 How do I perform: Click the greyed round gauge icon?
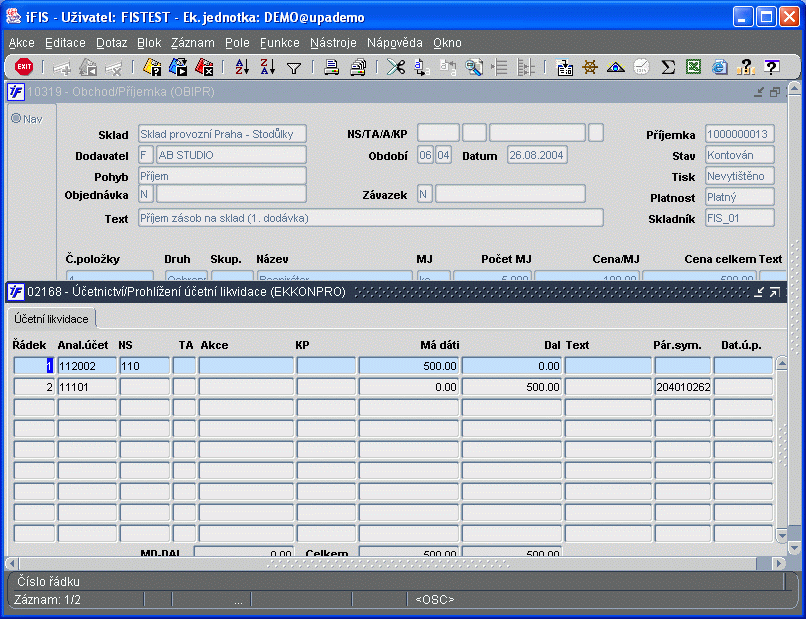642,67
